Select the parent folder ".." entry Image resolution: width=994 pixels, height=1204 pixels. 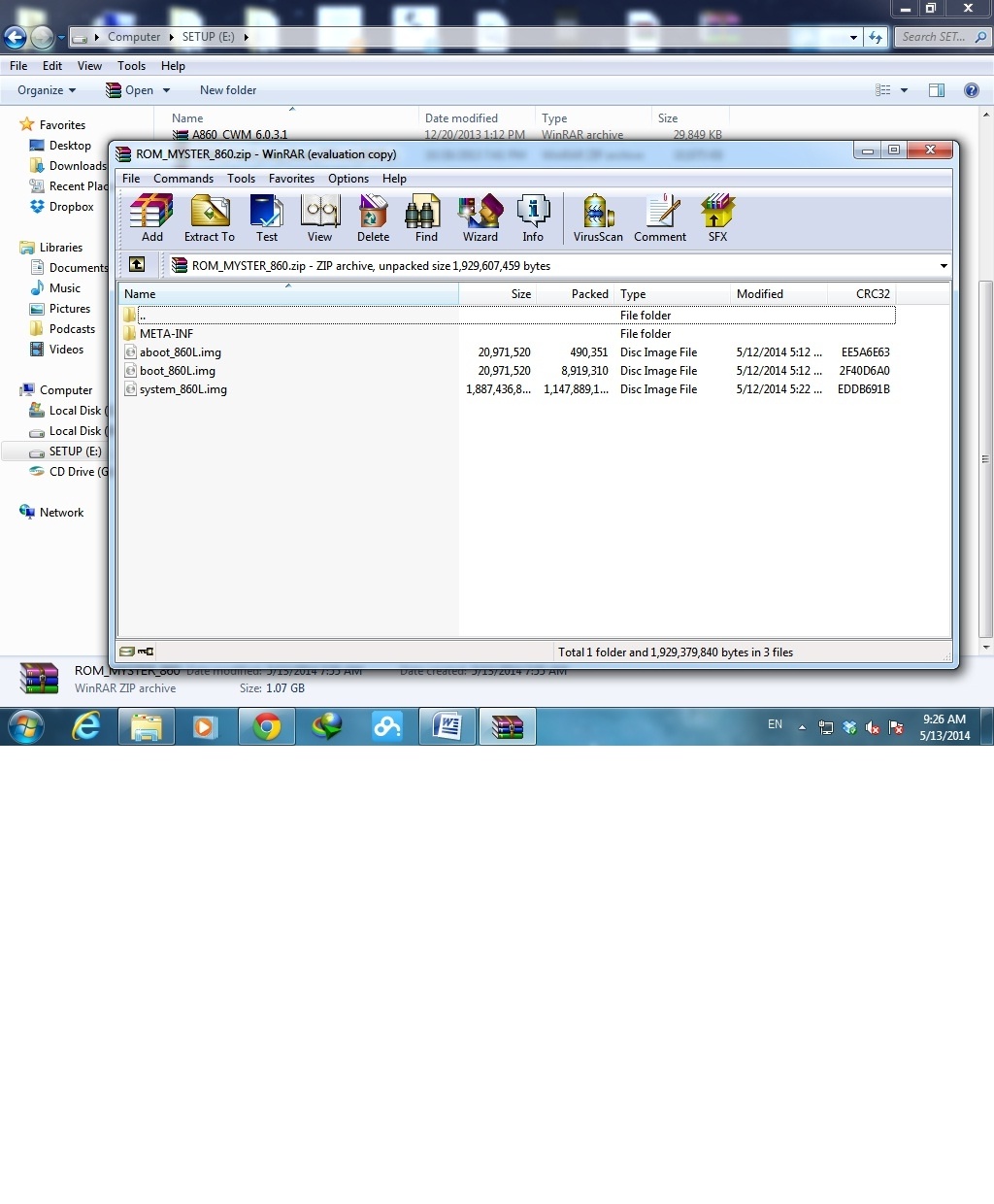pos(509,316)
